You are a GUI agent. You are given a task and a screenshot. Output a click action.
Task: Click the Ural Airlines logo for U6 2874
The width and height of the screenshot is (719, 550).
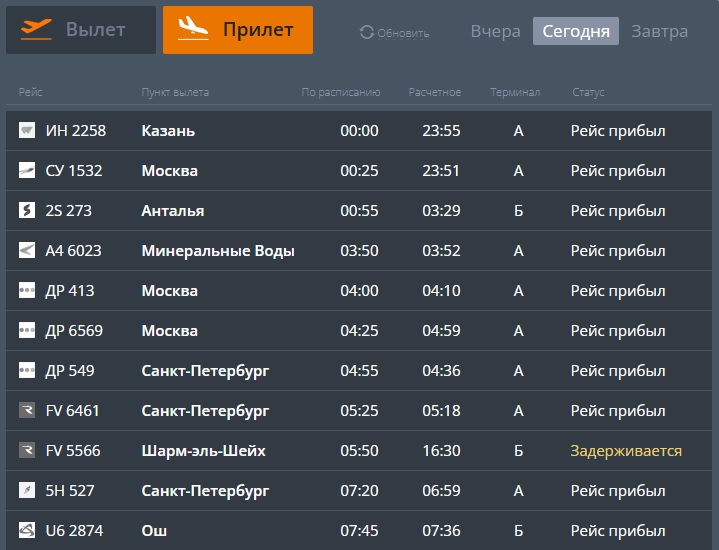point(27,531)
